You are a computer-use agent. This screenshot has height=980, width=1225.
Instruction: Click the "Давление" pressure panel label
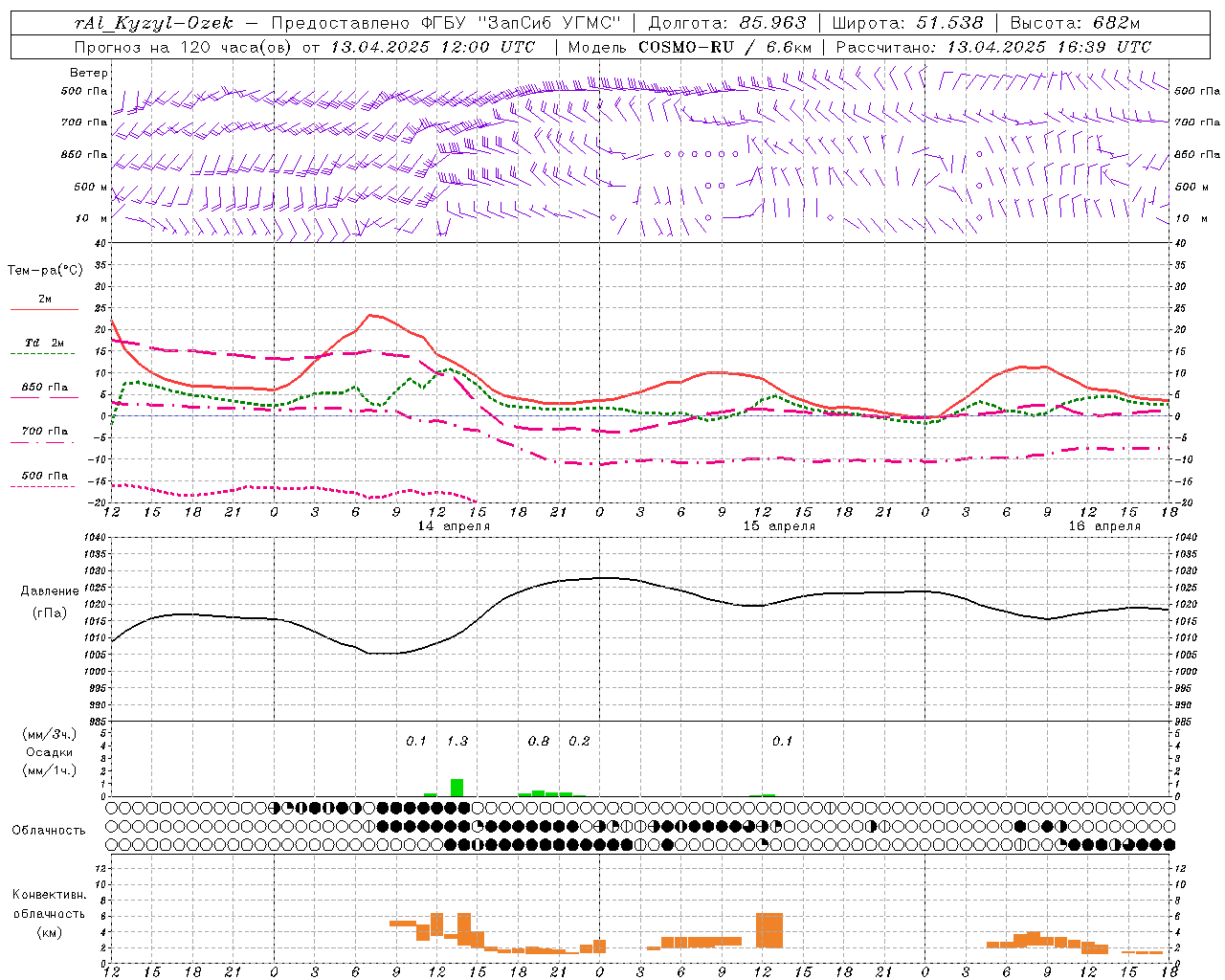(50, 591)
